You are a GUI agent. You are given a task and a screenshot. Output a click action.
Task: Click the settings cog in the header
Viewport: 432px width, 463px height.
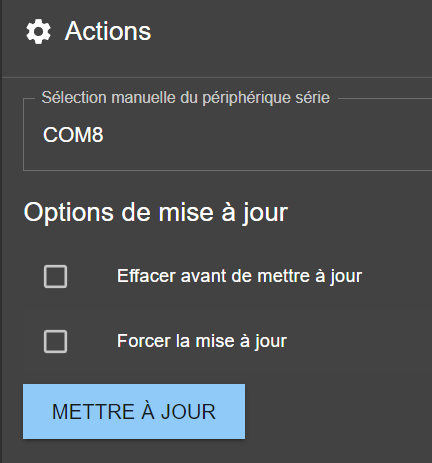[x=39, y=32]
